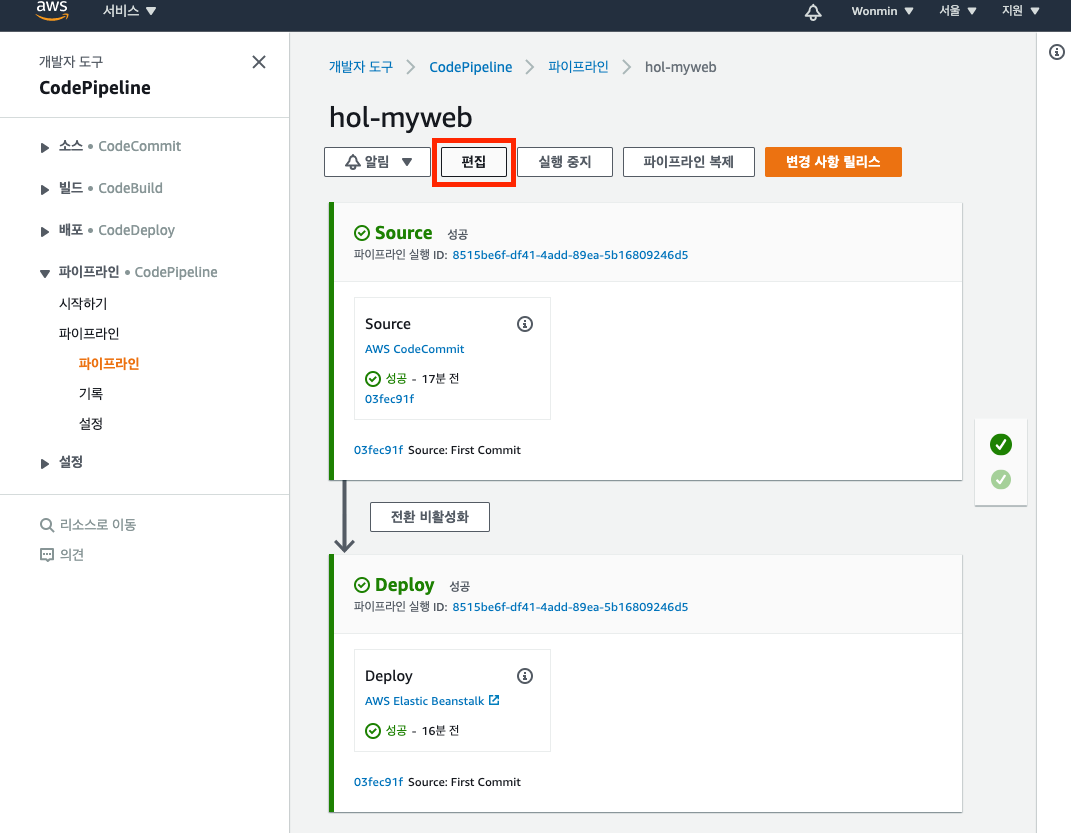Open 설정 under 파이프라인 in sidebar

coord(91,423)
